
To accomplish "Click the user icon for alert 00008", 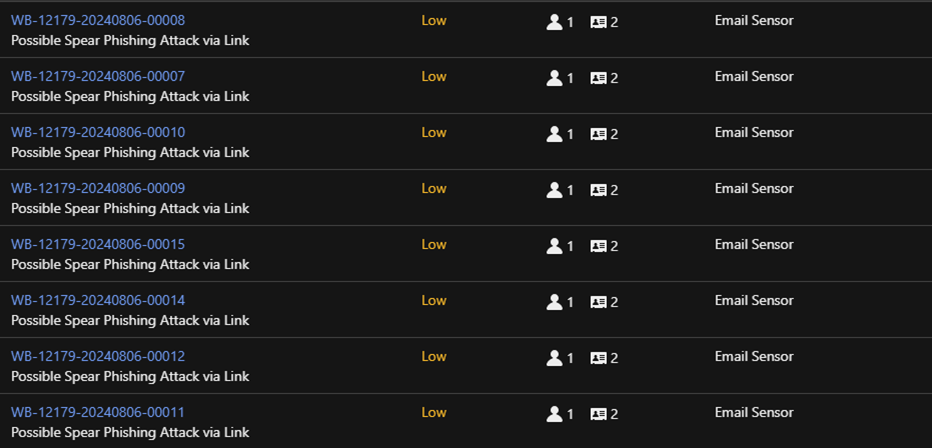I will pos(554,21).
